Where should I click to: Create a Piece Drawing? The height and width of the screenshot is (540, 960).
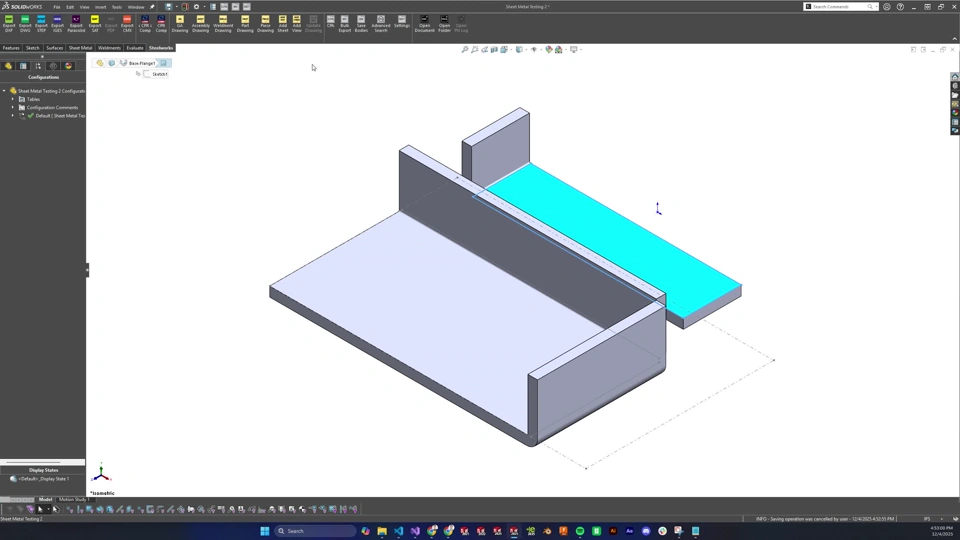coord(265,23)
